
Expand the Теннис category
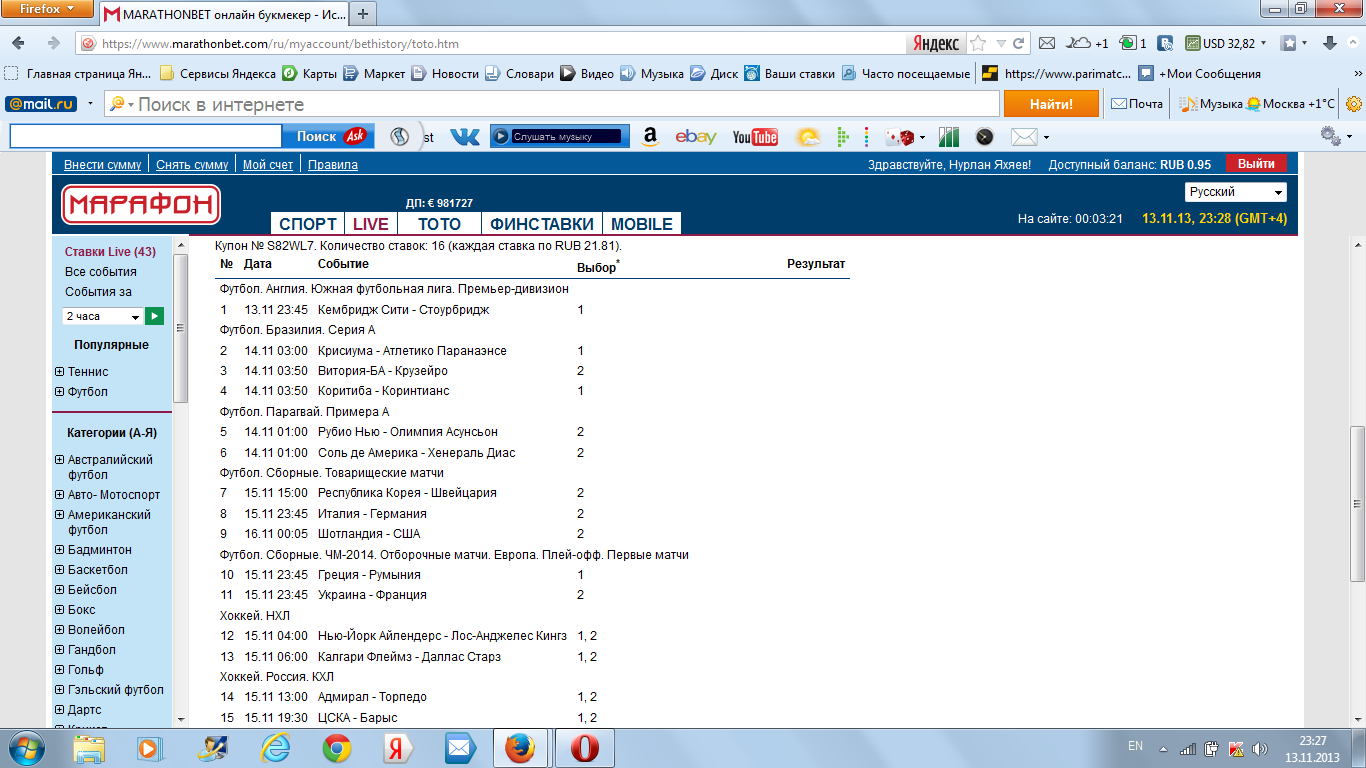(x=60, y=372)
